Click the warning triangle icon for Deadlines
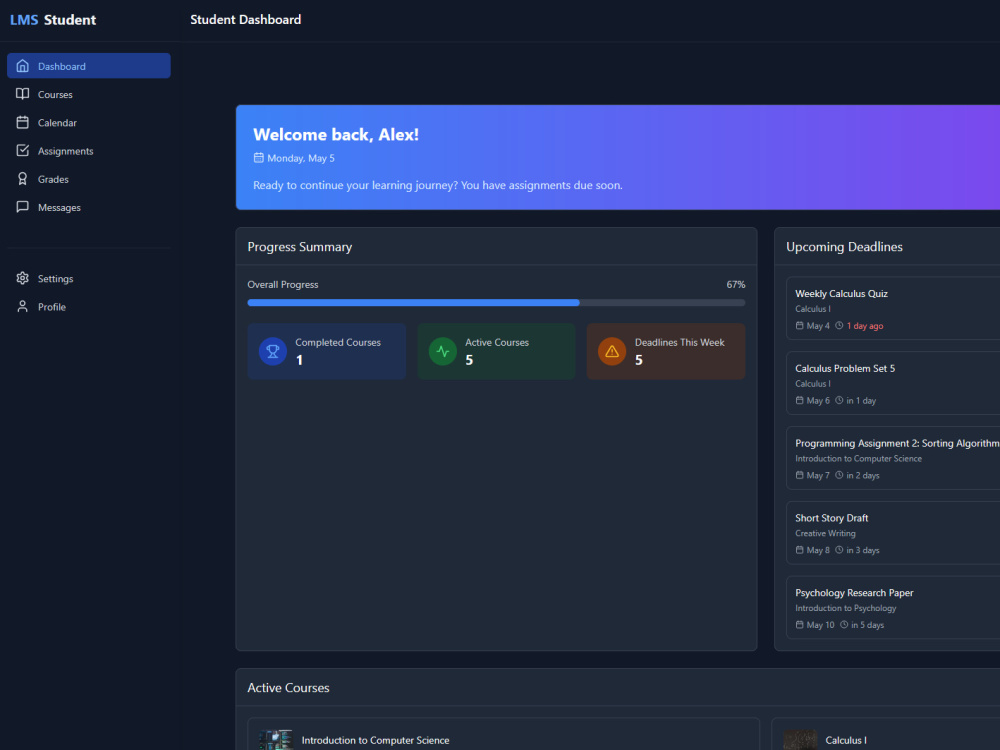The height and width of the screenshot is (750, 1000). click(x=612, y=351)
